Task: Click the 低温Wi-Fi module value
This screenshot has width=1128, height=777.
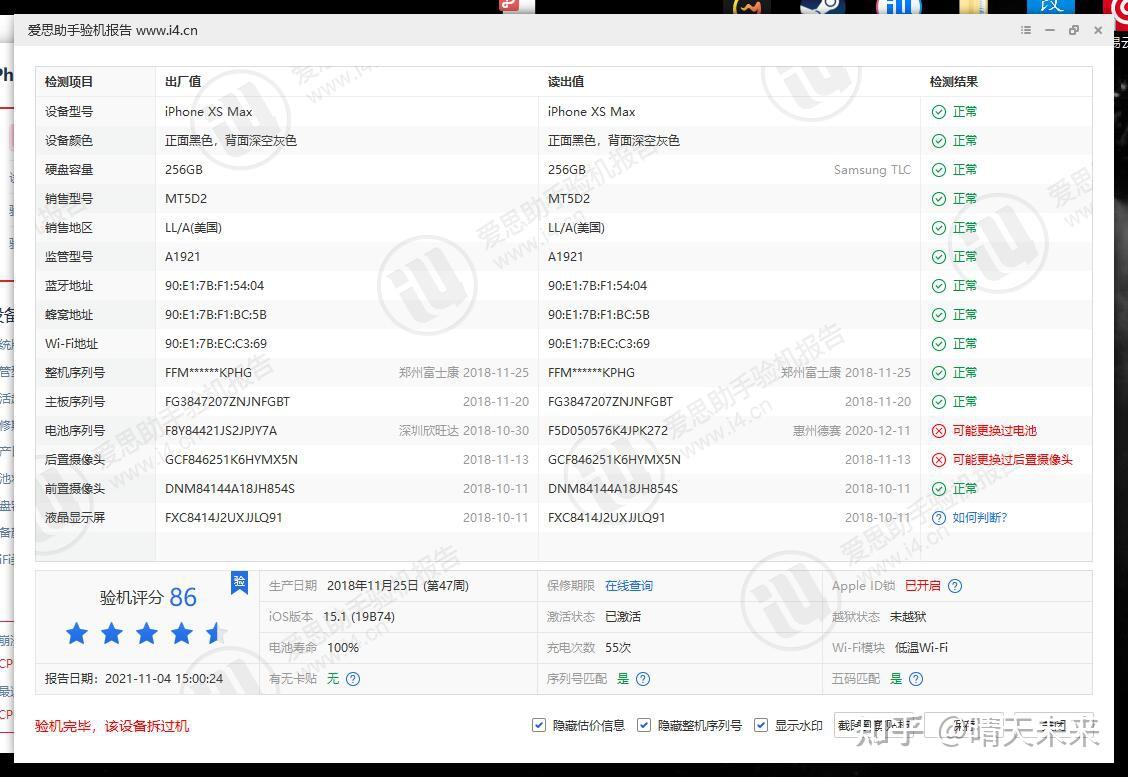Action: click(x=921, y=648)
